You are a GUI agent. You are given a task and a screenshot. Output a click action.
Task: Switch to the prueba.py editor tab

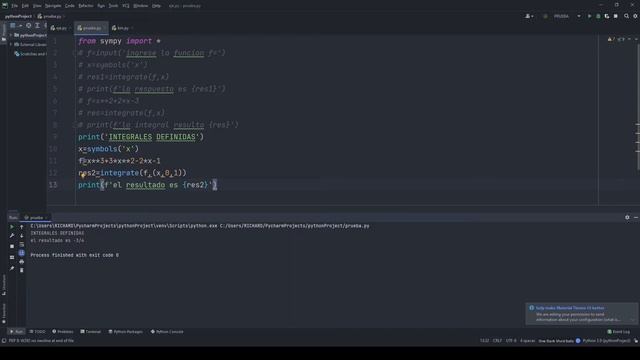click(91, 28)
